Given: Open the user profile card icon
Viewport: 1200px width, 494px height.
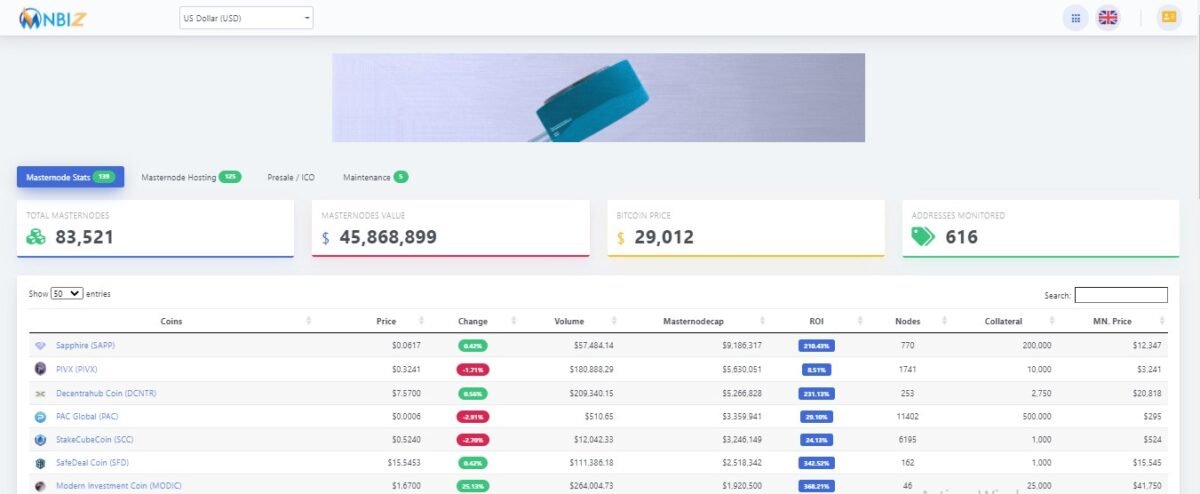Looking at the screenshot, I should click(1168, 17).
